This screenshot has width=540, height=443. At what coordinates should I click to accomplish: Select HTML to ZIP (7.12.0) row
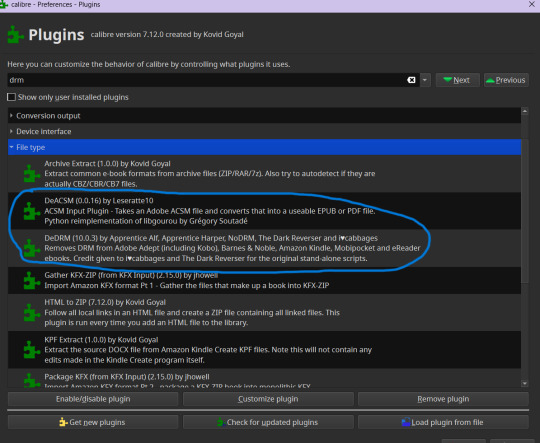pyautogui.click(x=264, y=312)
